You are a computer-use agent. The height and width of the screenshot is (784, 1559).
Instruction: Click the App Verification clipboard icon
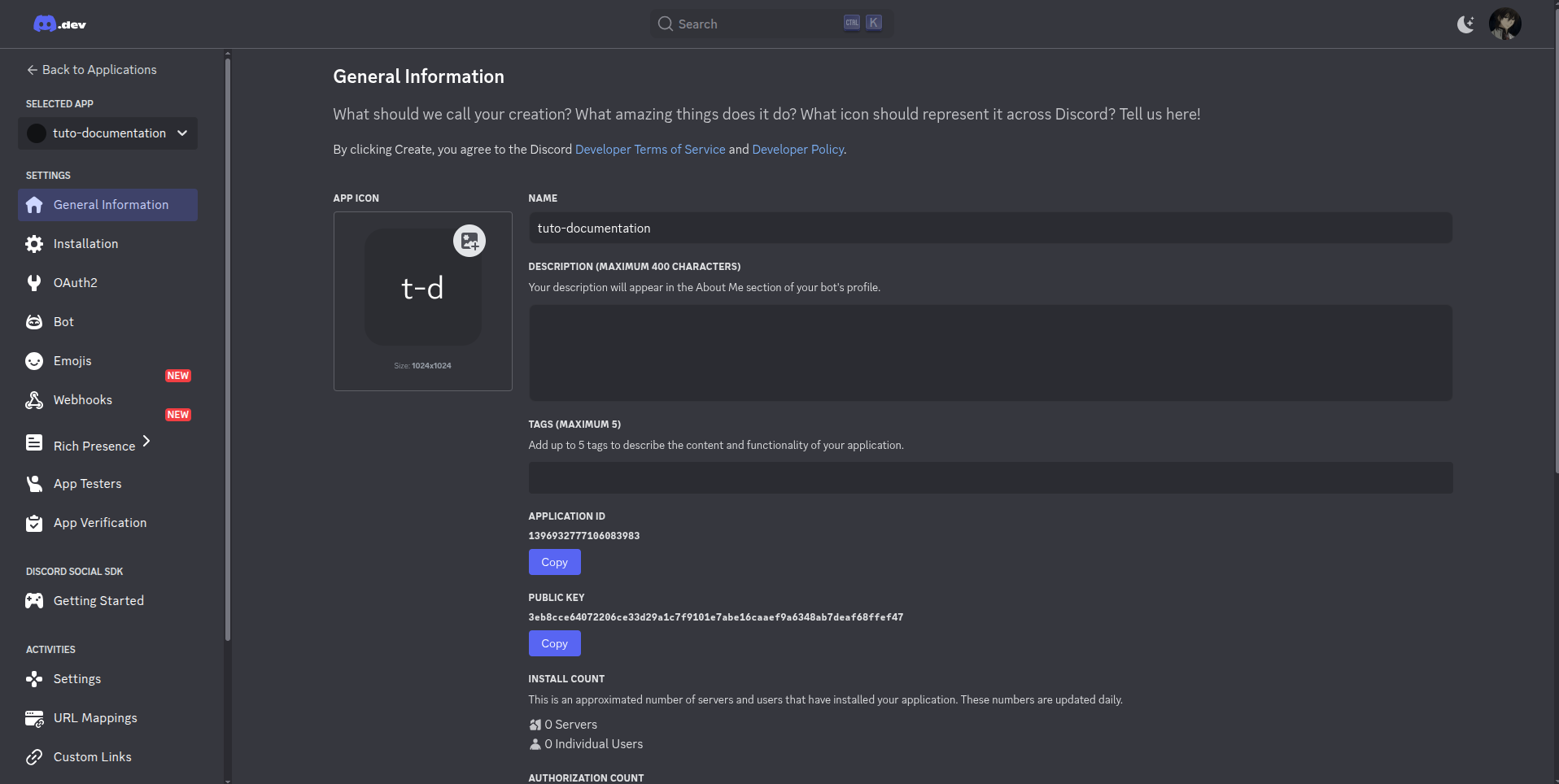tap(34, 523)
